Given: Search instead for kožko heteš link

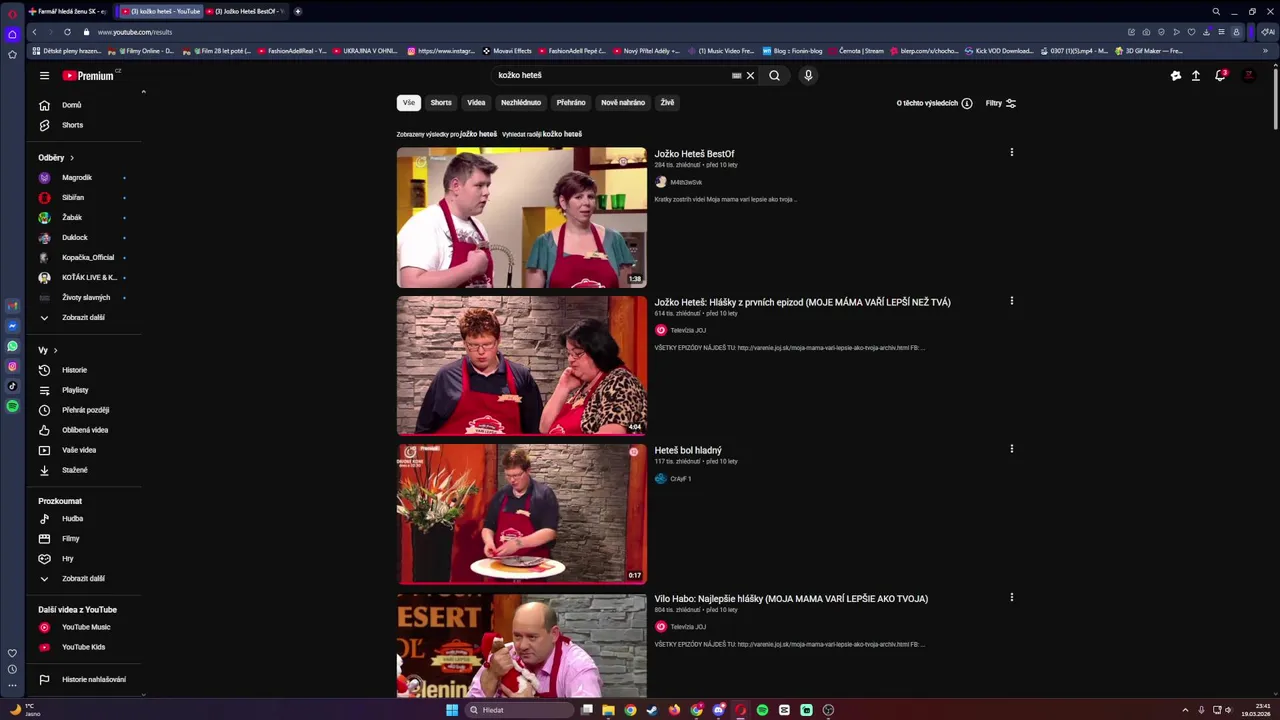Looking at the screenshot, I should [562, 134].
